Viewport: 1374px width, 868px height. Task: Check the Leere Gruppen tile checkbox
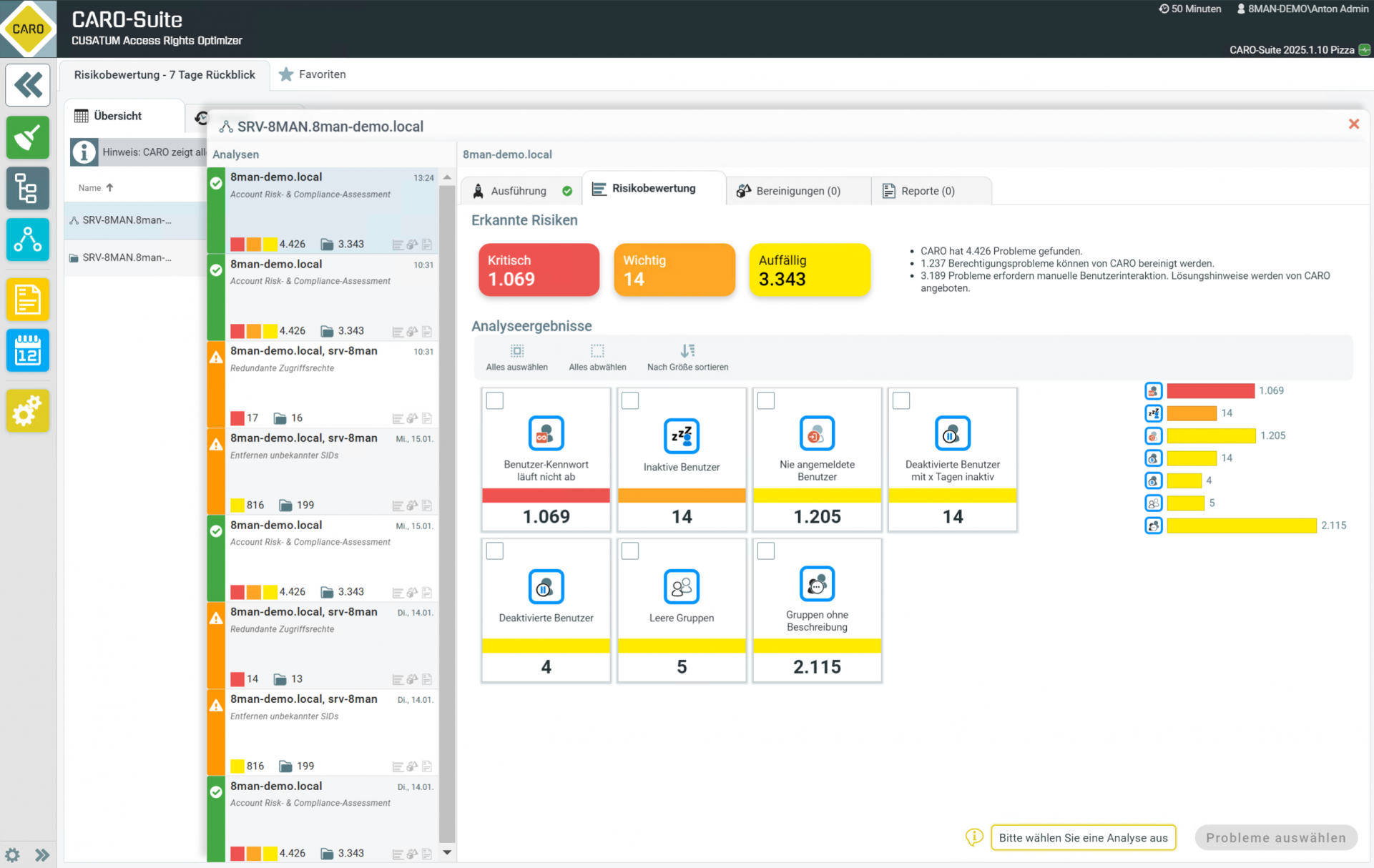(x=629, y=551)
